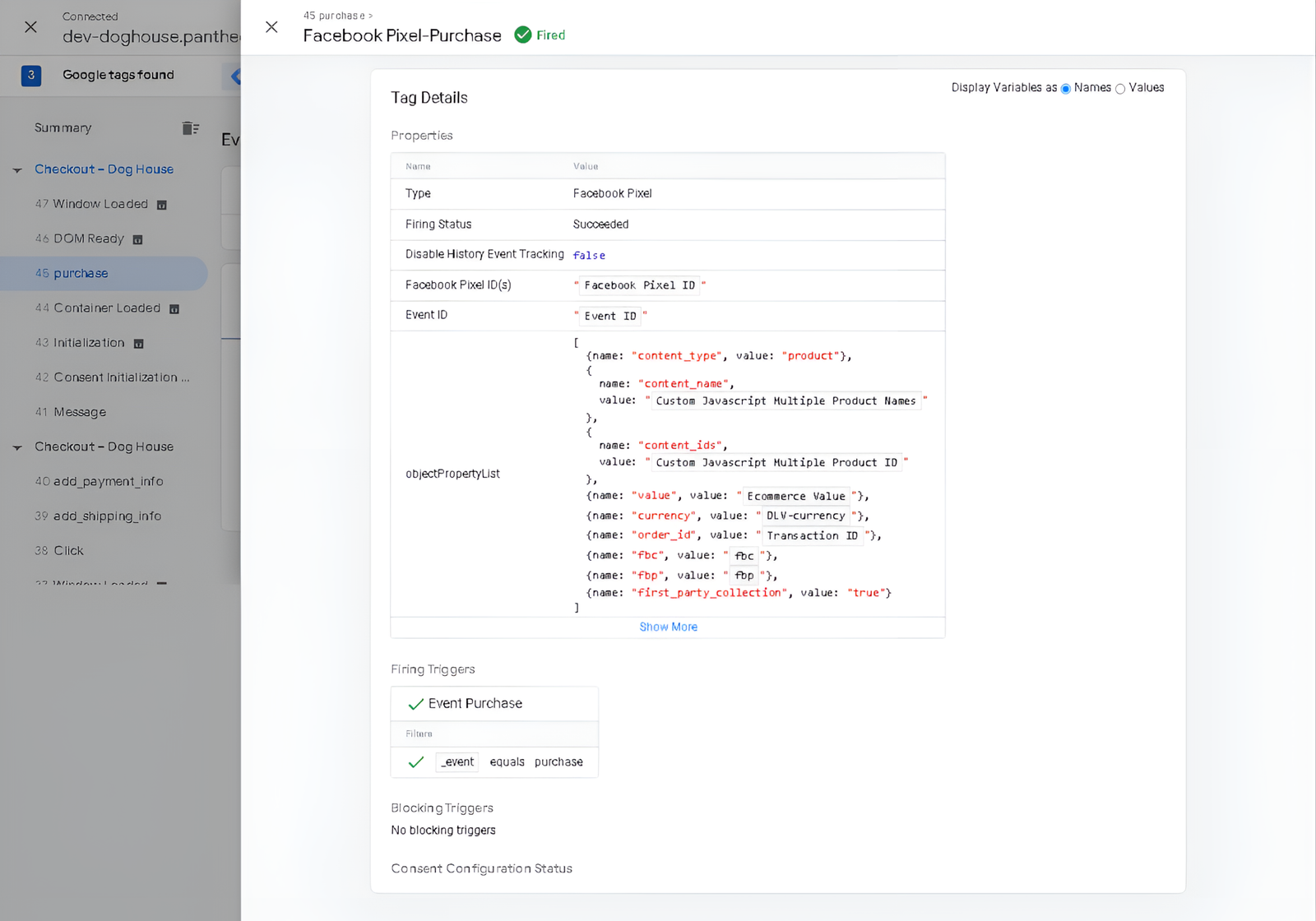This screenshot has width=1316, height=921.
Task: Click the objectPropertyList property name
Action: click(x=452, y=474)
